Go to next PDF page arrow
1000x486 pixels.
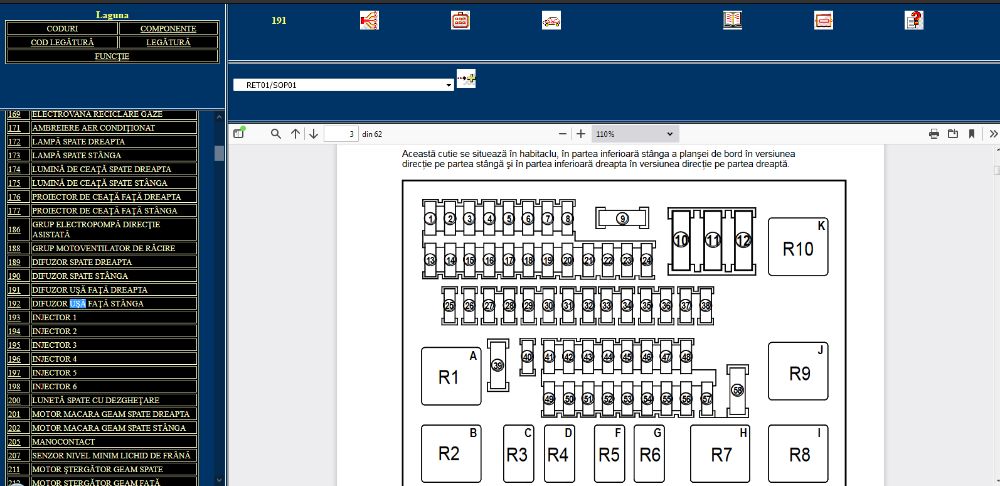[313, 134]
